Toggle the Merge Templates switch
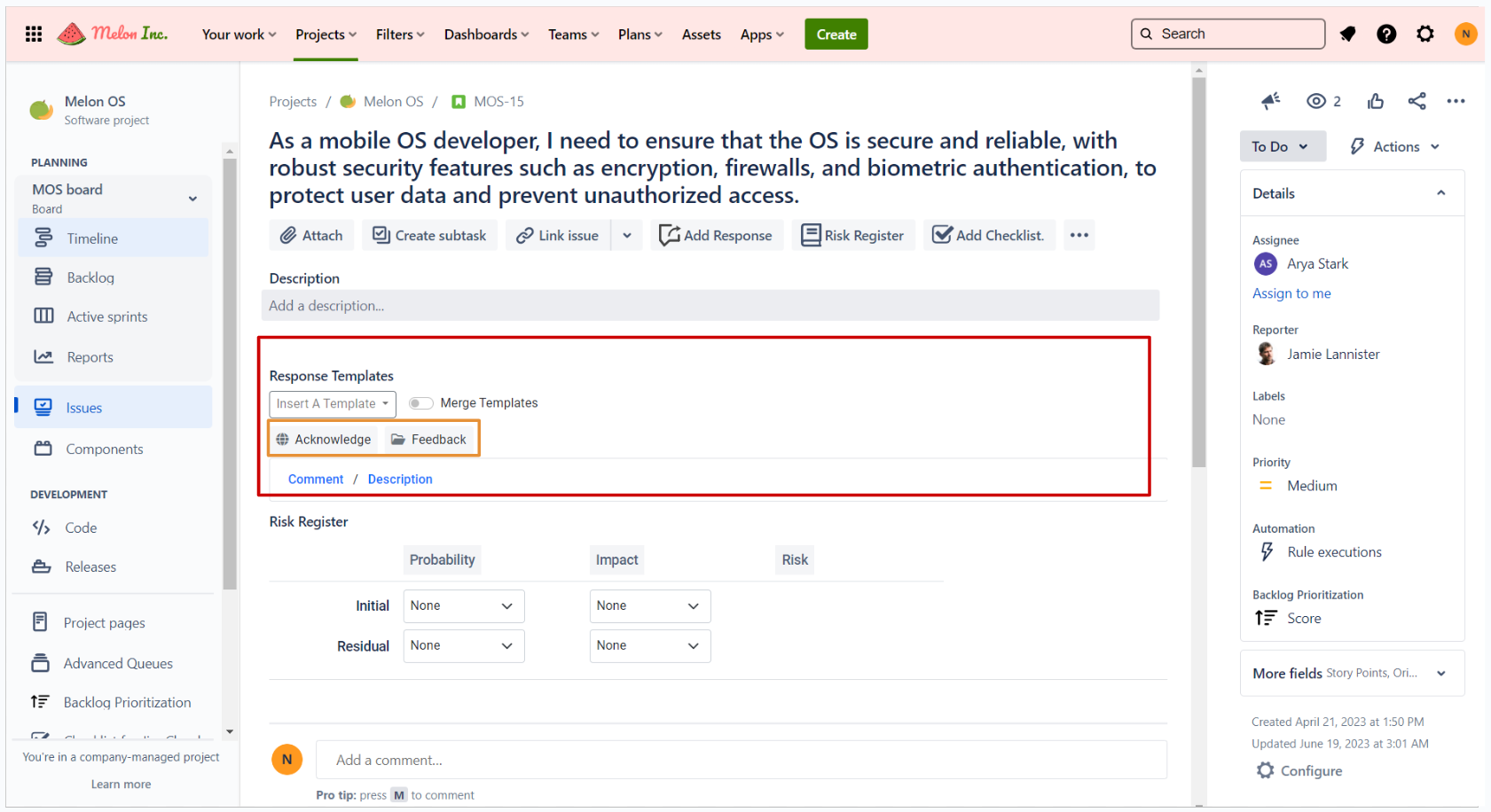 (420, 403)
